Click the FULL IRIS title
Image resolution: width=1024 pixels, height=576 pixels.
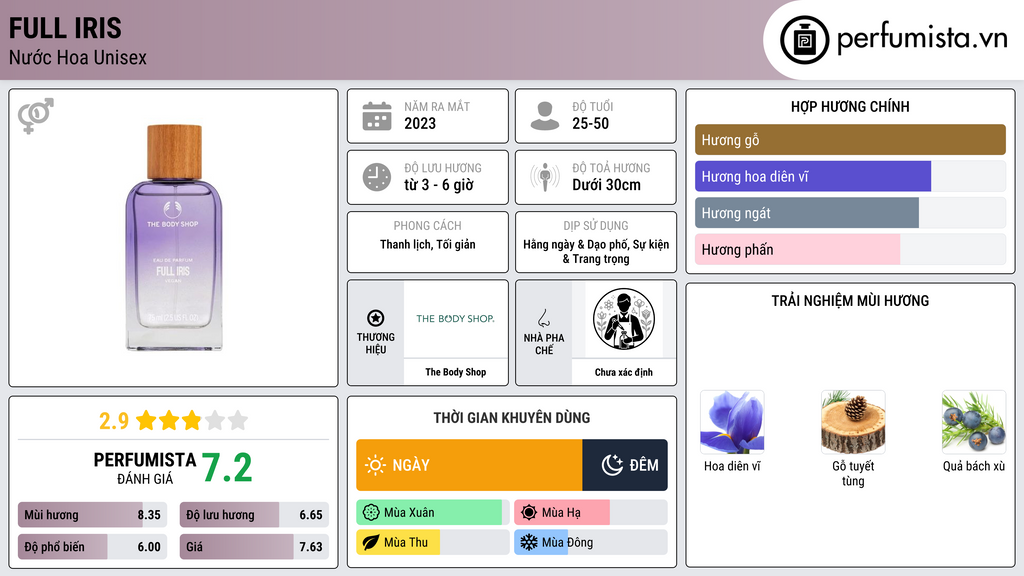point(65,28)
